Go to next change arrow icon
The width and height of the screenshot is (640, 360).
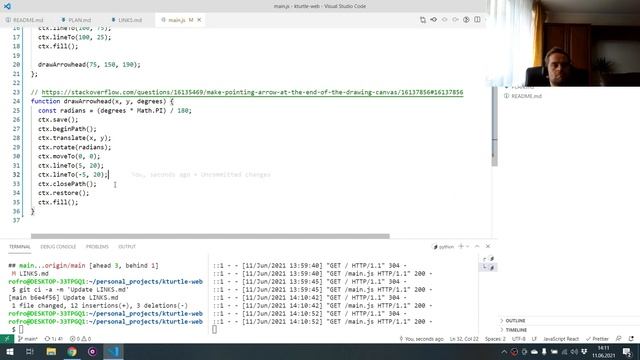pos(455,20)
